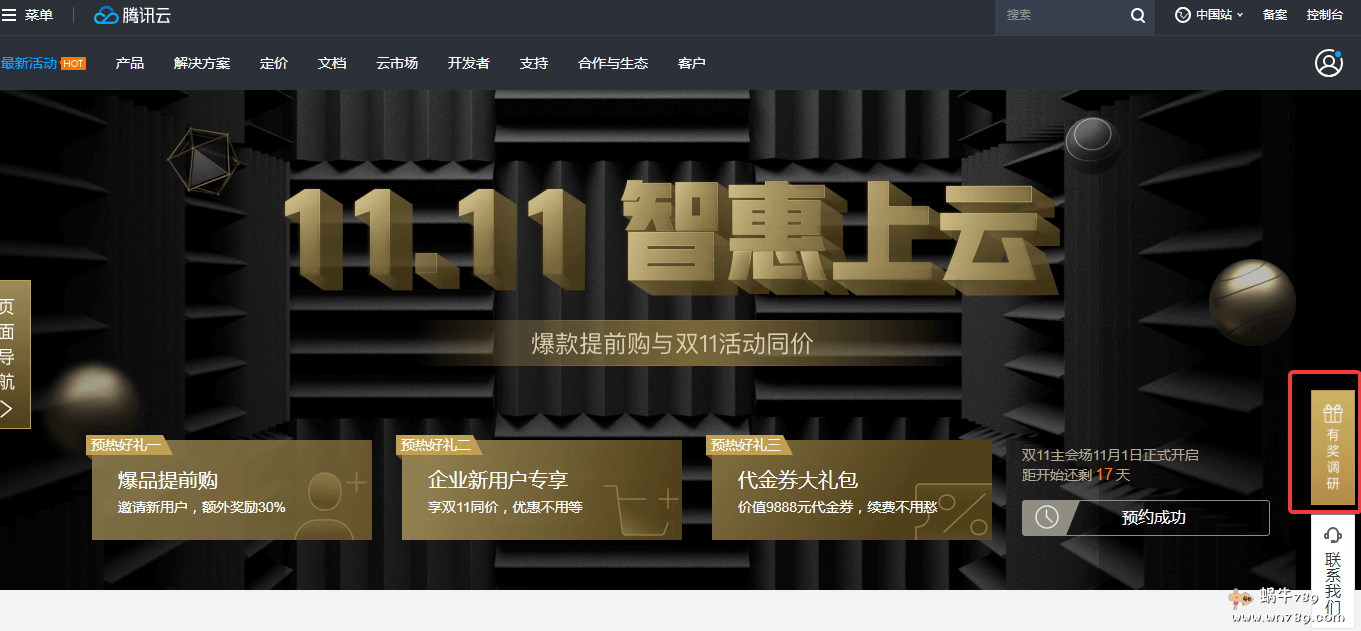
Task: Open the user account avatar icon
Action: (1328, 63)
